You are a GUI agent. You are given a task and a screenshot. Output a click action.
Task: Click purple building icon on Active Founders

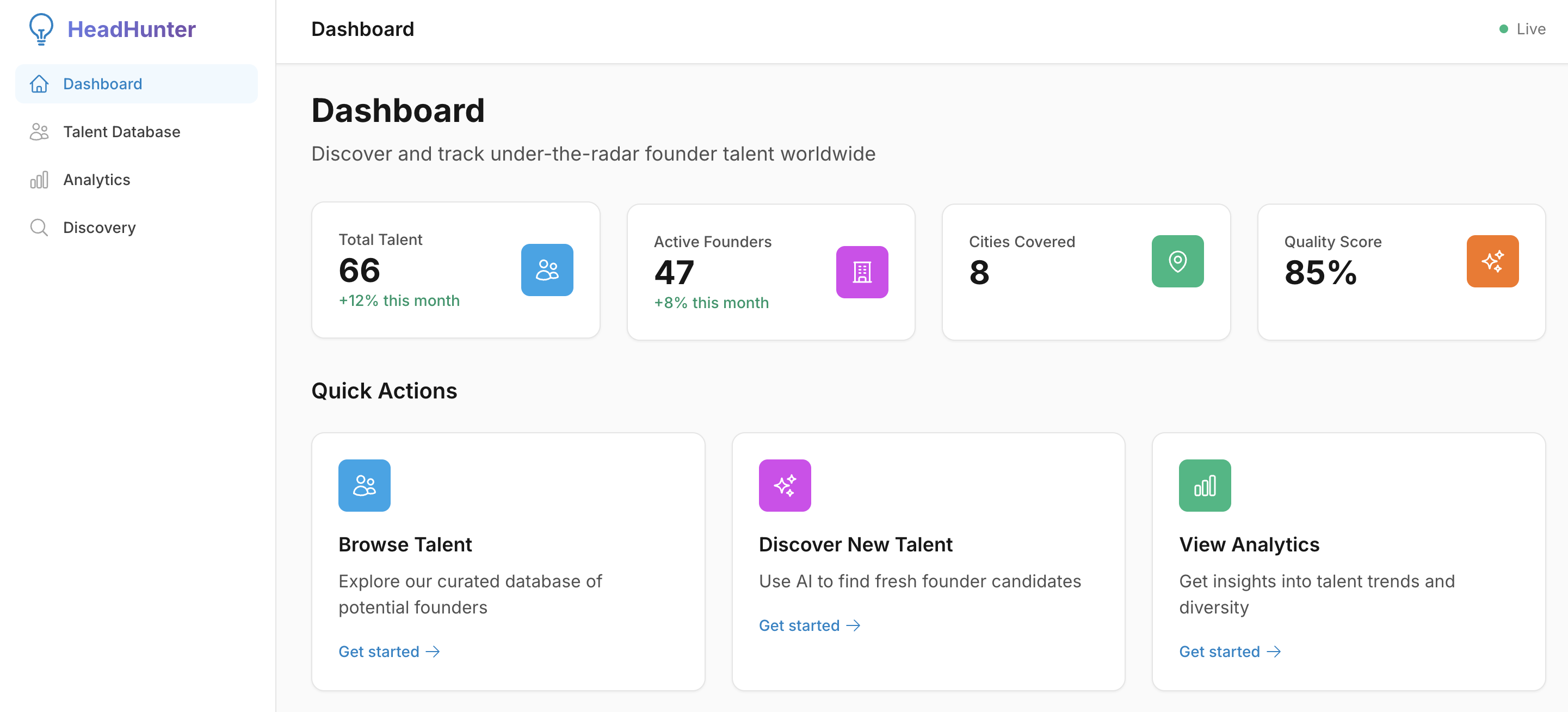click(x=861, y=272)
